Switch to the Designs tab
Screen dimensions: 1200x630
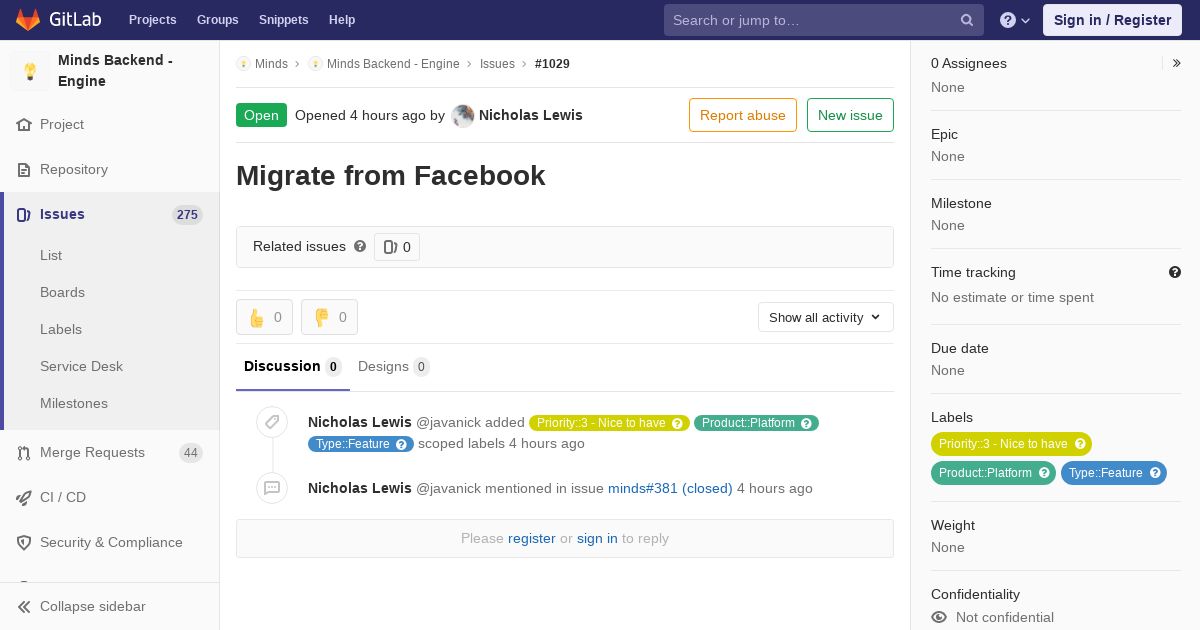click(393, 366)
